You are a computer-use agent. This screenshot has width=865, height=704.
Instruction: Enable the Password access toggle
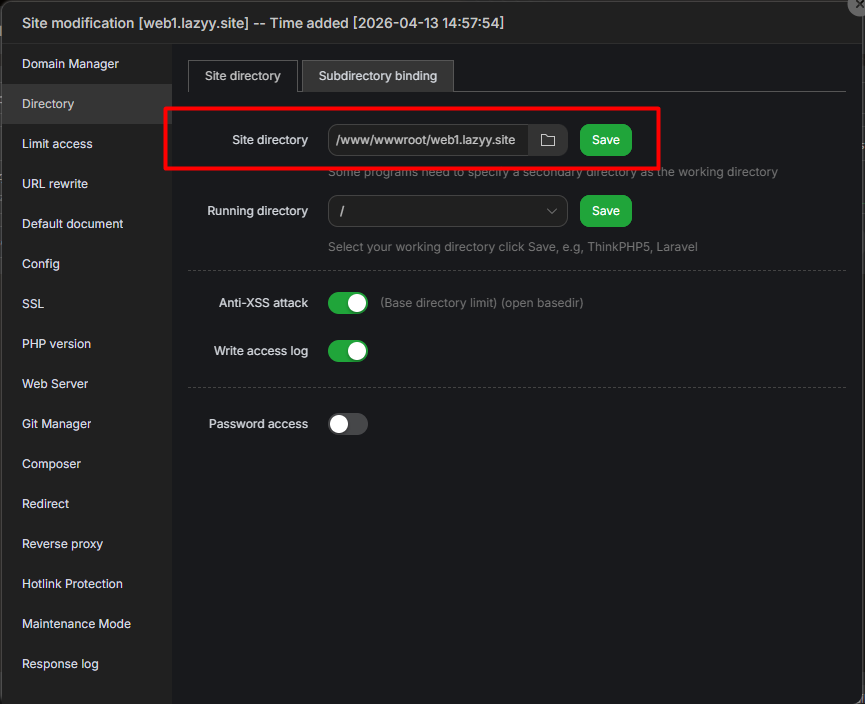pyautogui.click(x=348, y=424)
